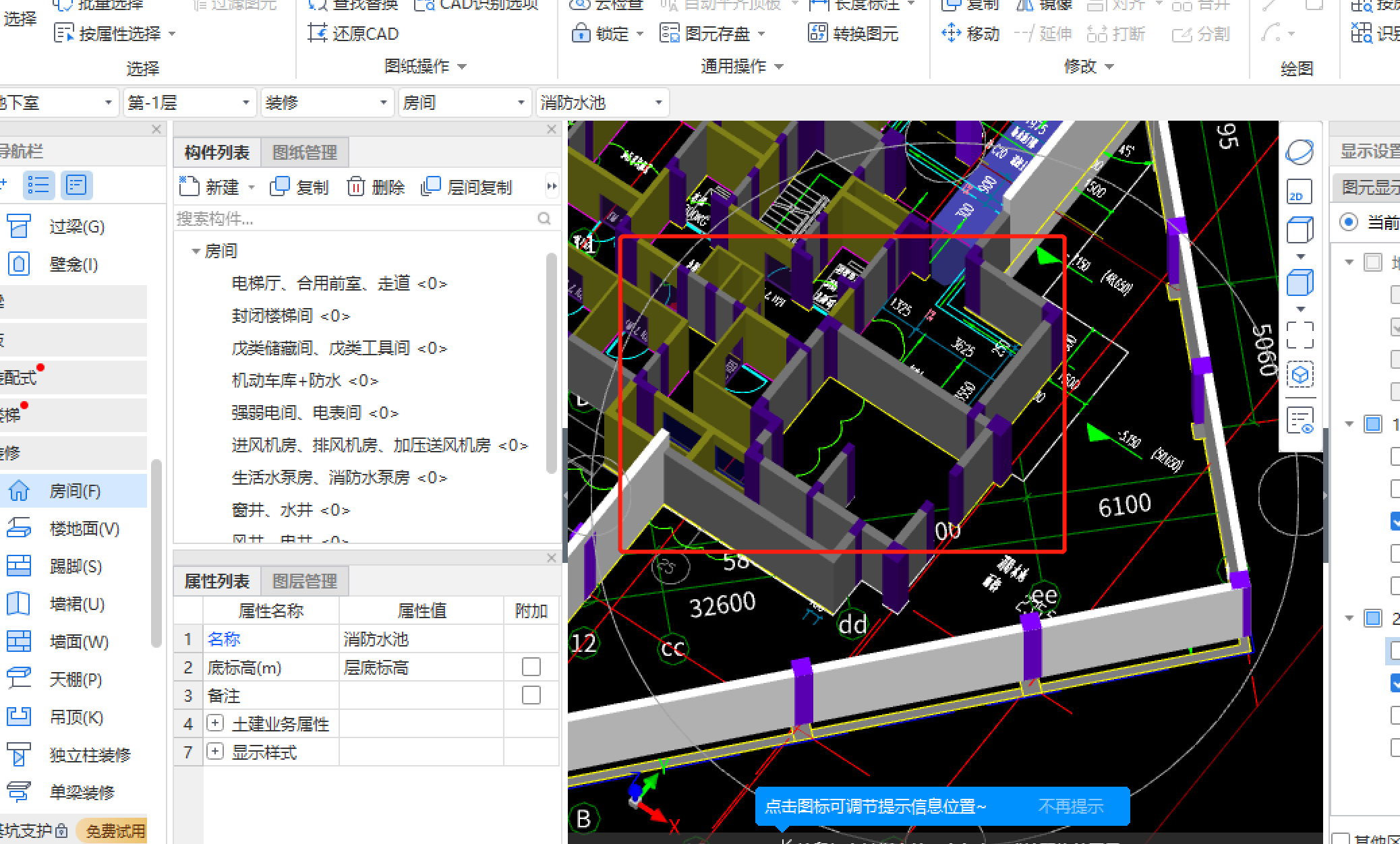Toggle blue-filled checkbox beside group 2
Image resolution: width=1400 pixels, height=844 pixels.
tap(1373, 618)
